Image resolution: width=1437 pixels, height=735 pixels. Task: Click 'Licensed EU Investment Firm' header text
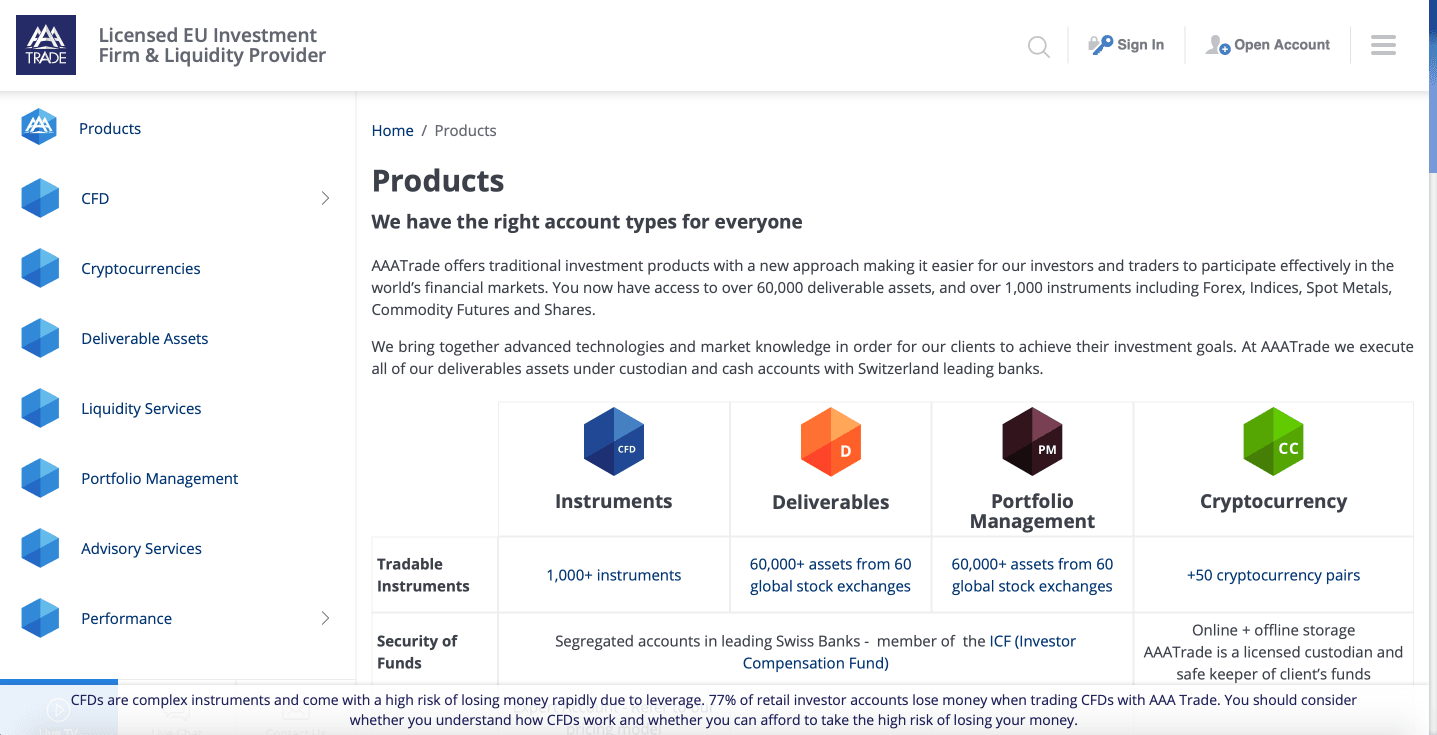point(212,45)
